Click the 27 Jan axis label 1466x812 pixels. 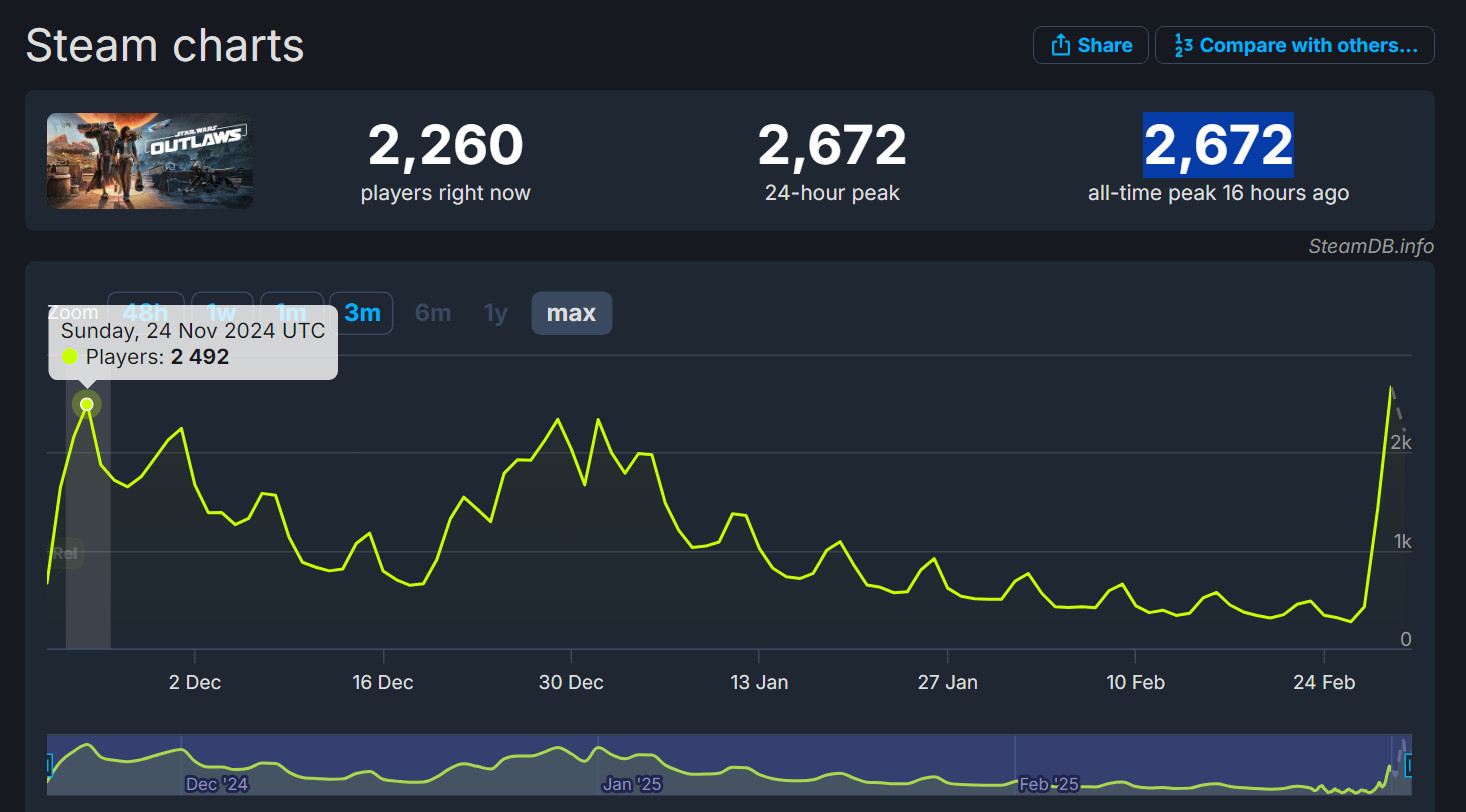click(x=947, y=683)
